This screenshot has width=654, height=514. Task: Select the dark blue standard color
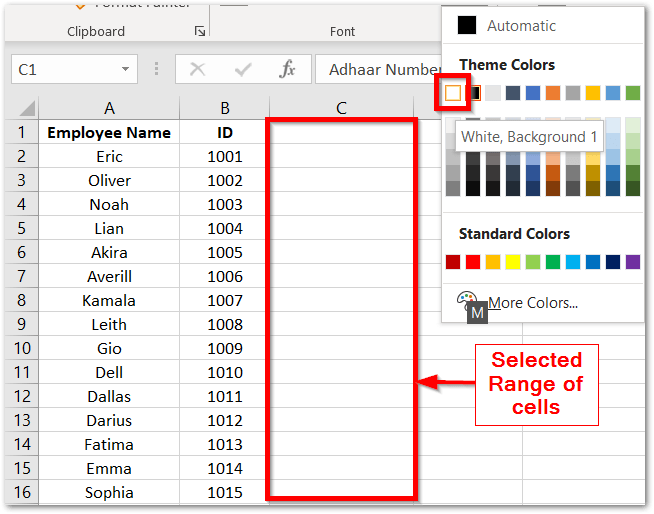click(x=613, y=262)
